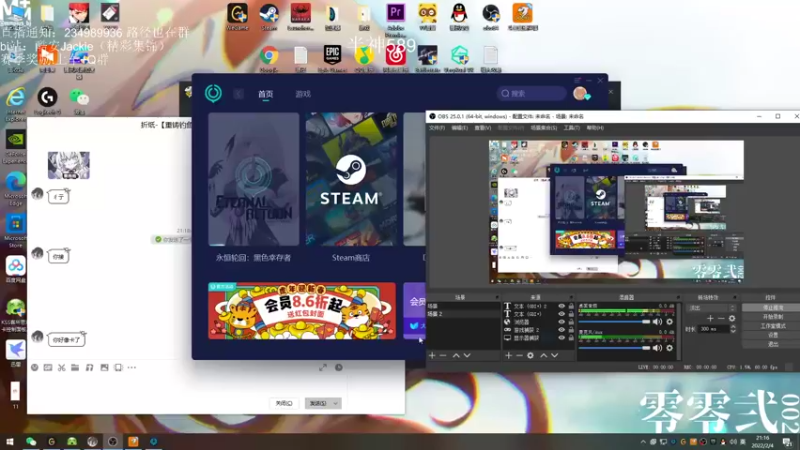The image size is (800, 450).
Task: Mute the Desktop Audio speaker in OBS mixer
Action: (658, 322)
